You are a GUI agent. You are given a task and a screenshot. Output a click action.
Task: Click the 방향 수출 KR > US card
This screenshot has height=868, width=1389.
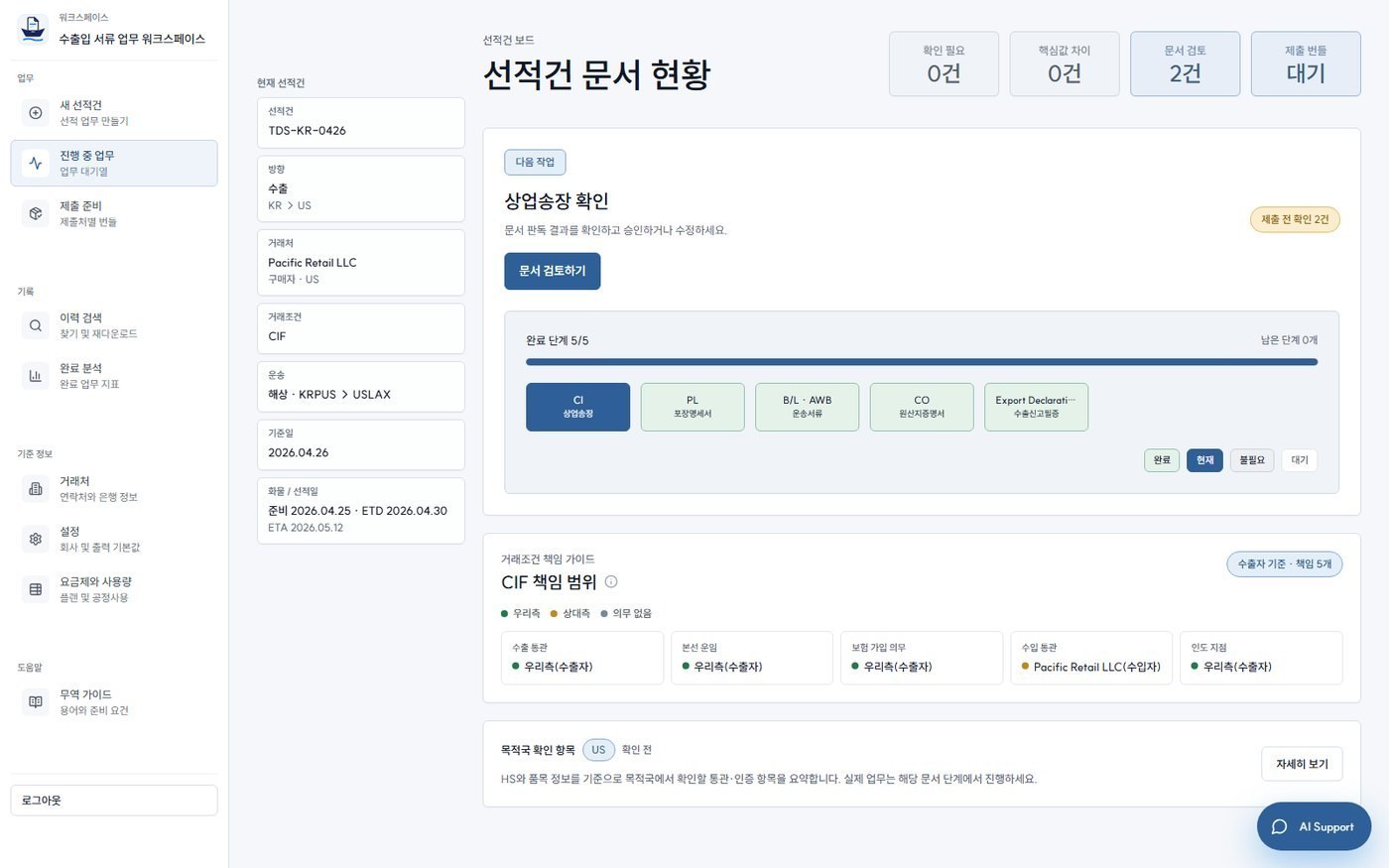click(361, 188)
